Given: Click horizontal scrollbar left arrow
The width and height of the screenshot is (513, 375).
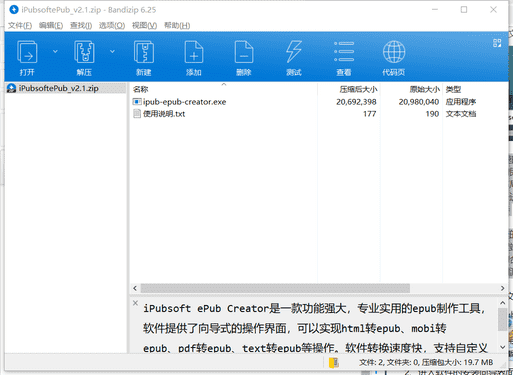Looking at the screenshot, I should [135, 288].
